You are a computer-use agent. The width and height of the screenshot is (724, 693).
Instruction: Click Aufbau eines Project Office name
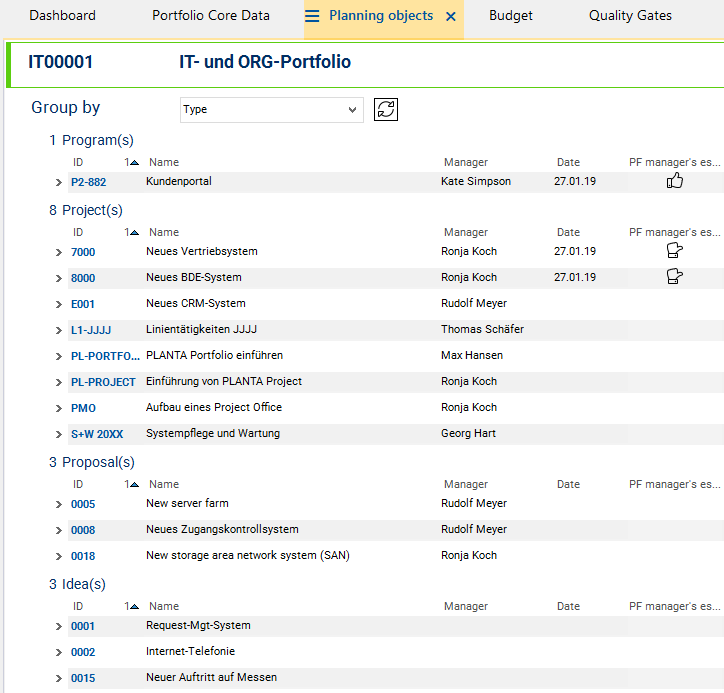click(x=214, y=407)
